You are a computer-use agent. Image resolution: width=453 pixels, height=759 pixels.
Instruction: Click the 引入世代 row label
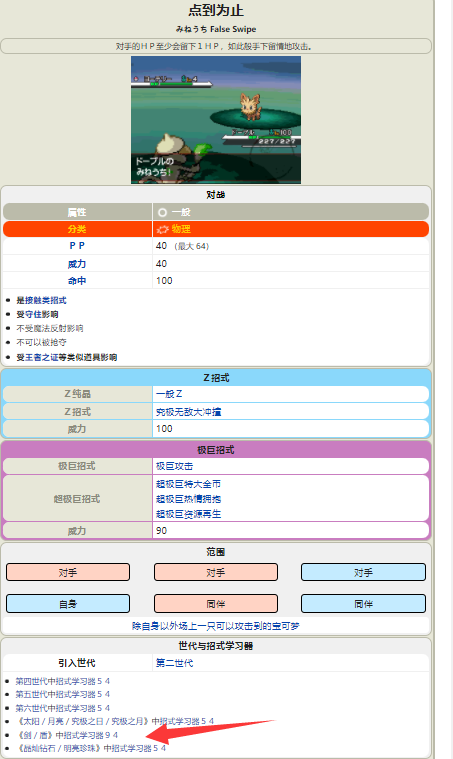coord(77,663)
